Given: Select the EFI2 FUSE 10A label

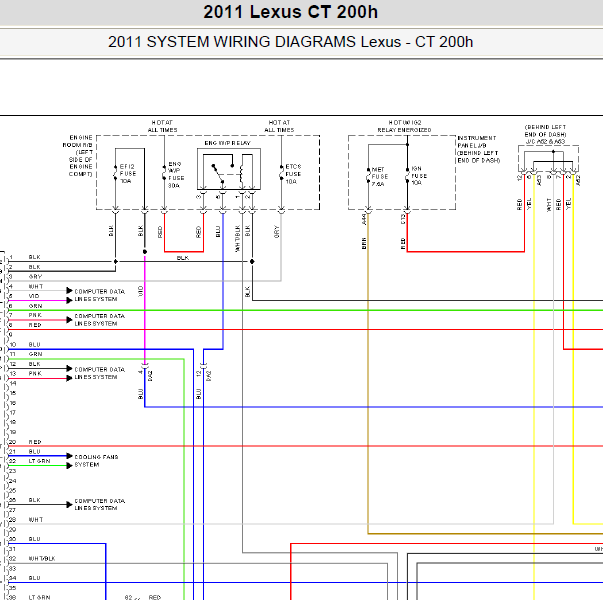Looking at the screenshot, I should tap(127, 173).
